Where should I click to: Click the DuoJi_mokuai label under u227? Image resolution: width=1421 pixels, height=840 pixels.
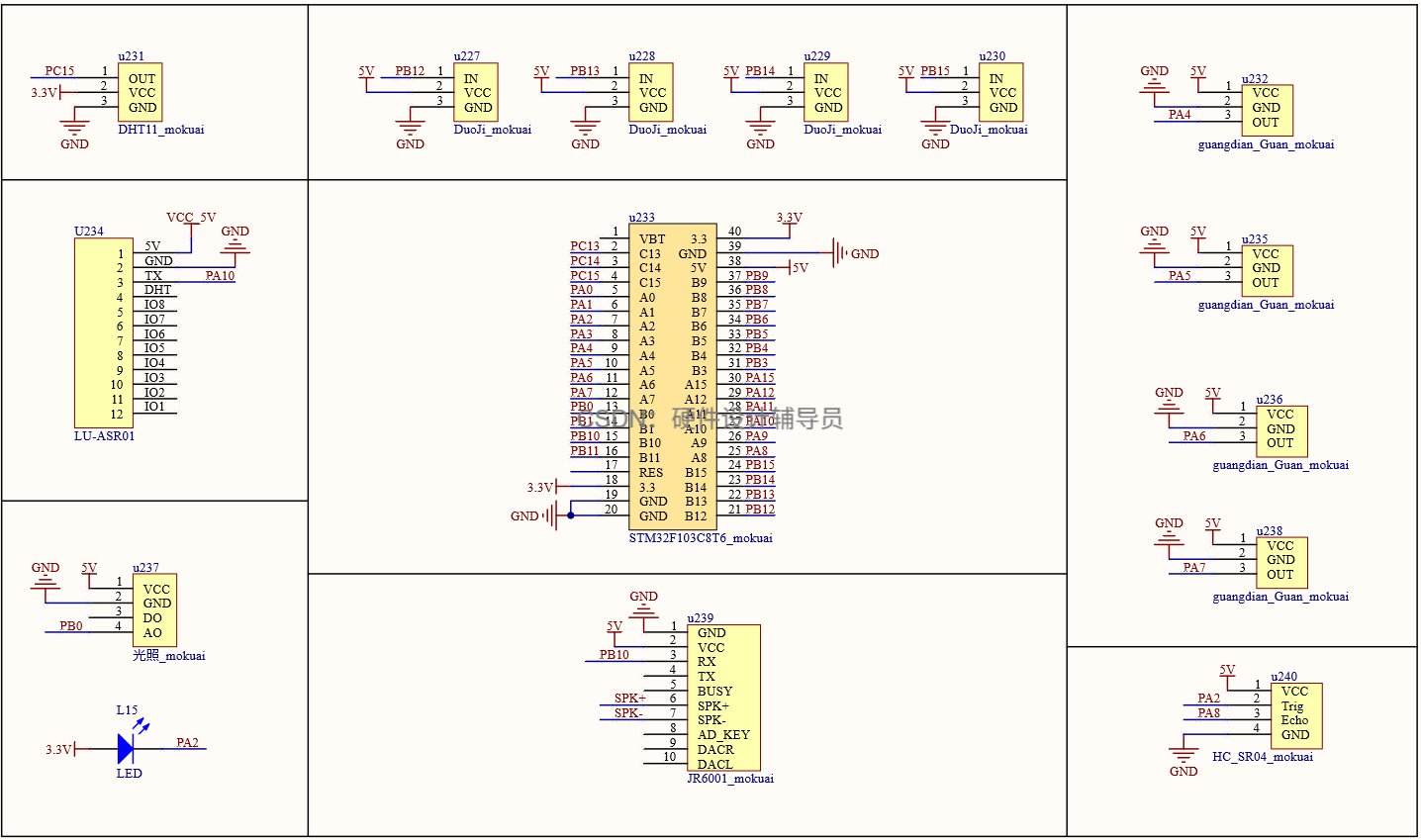click(x=493, y=130)
